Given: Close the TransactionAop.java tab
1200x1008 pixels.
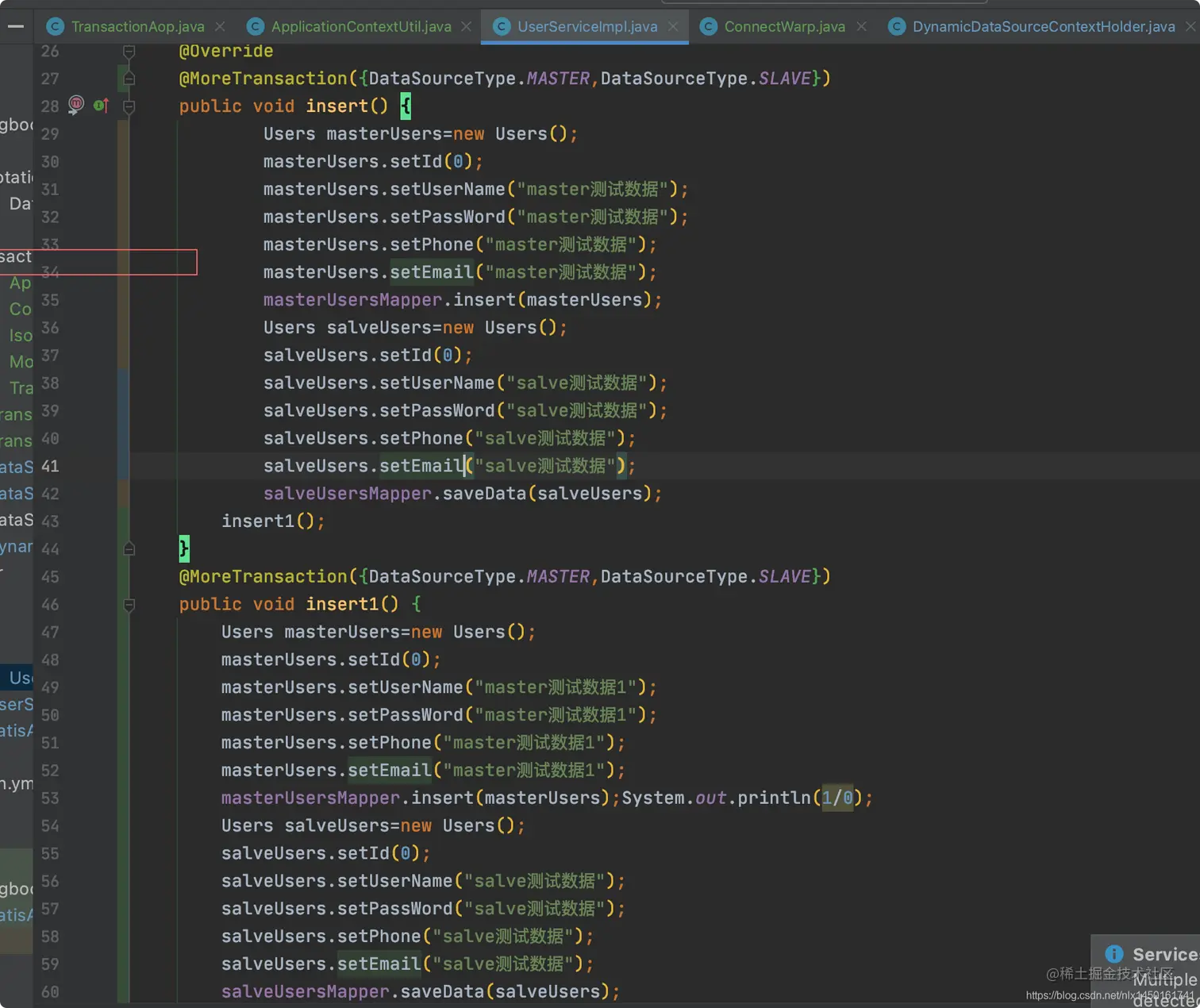Looking at the screenshot, I should click(x=220, y=26).
